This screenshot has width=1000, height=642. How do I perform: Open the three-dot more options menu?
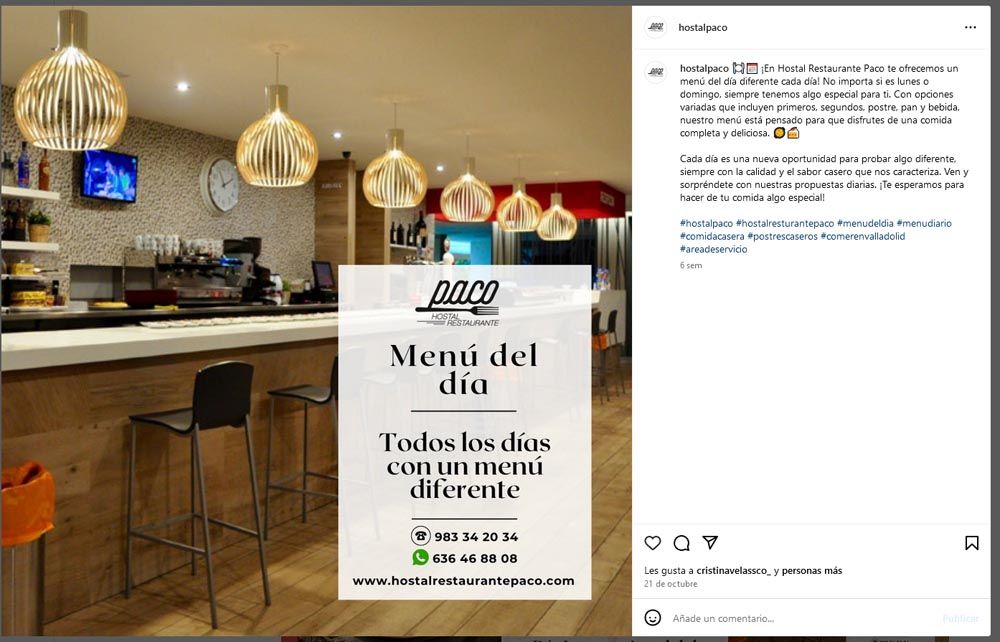coord(970,27)
